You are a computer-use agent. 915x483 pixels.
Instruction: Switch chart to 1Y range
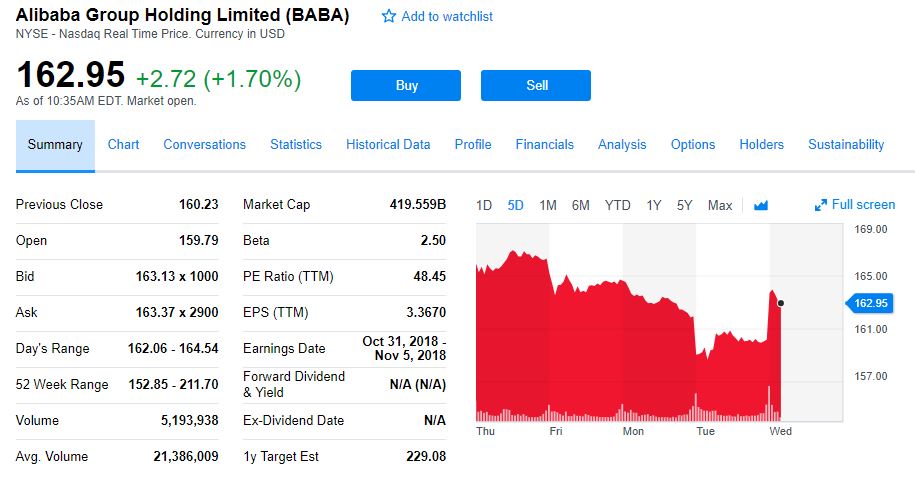click(x=654, y=205)
